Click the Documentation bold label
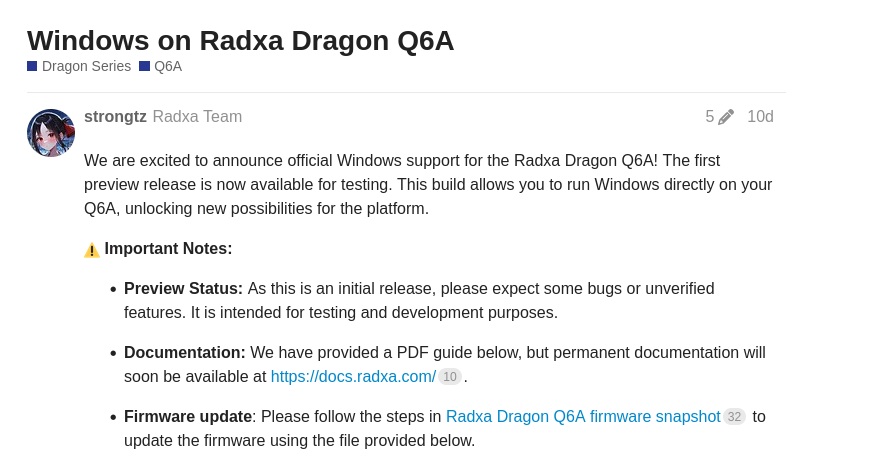Viewport: 874px width, 462px height. pos(185,353)
